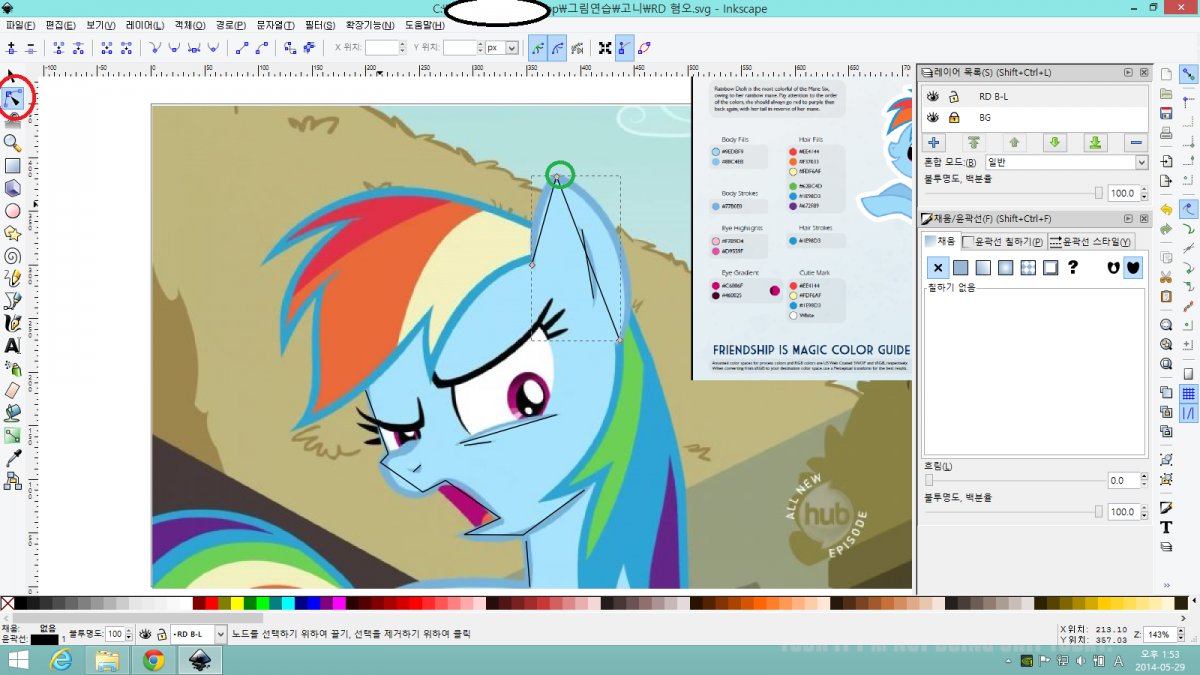
Task: Switch to 윤곽선 스타일 tab
Action: coord(1090,241)
